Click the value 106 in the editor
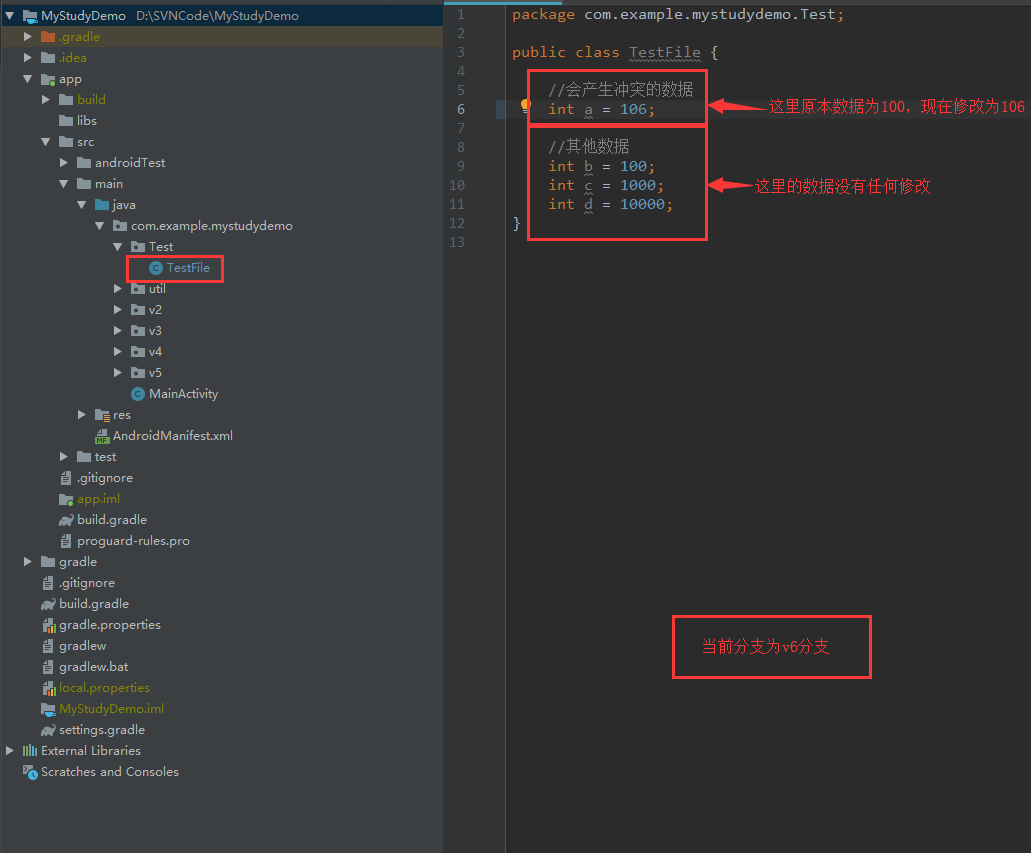Viewport: 1031px width, 853px height. pos(633,109)
